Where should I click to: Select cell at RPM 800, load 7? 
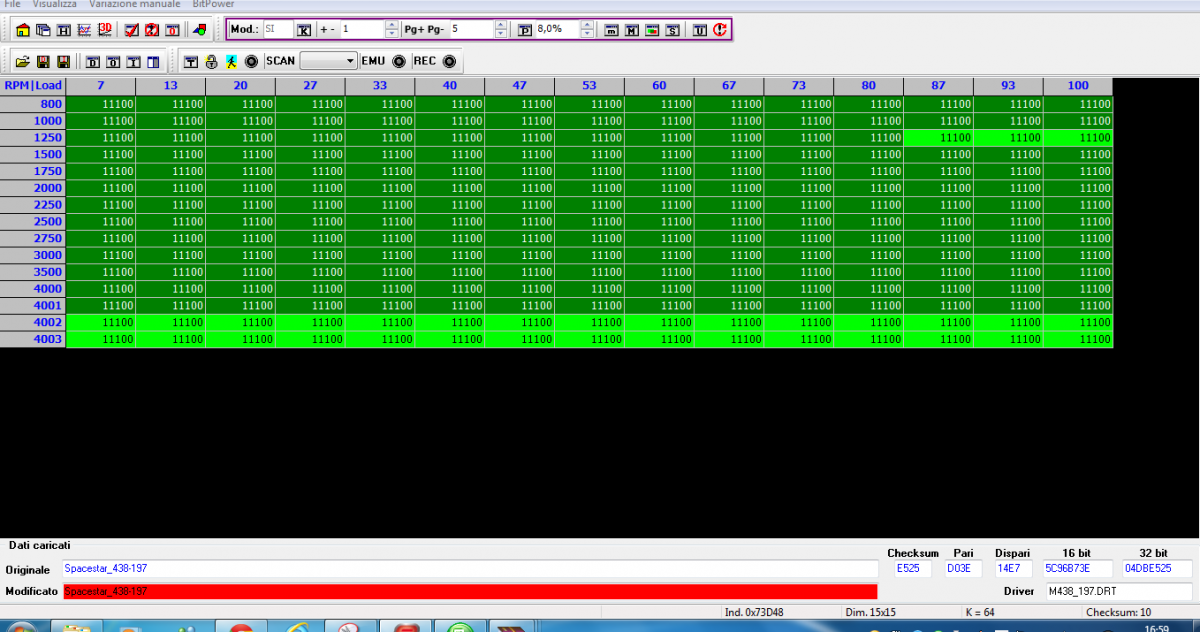pyautogui.click(x=100, y=103)
